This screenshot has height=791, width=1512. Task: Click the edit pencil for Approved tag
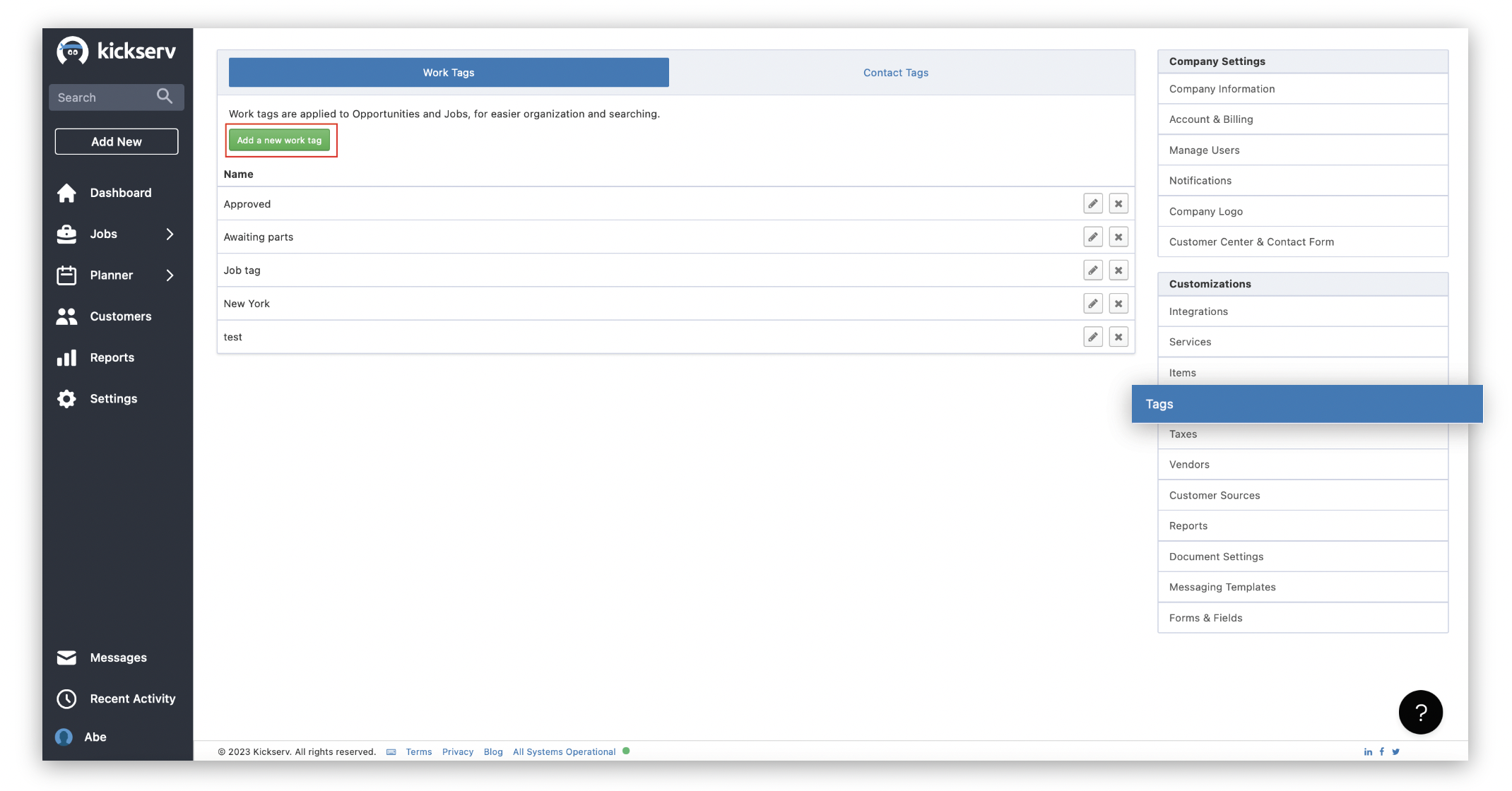coord(1092,204)
